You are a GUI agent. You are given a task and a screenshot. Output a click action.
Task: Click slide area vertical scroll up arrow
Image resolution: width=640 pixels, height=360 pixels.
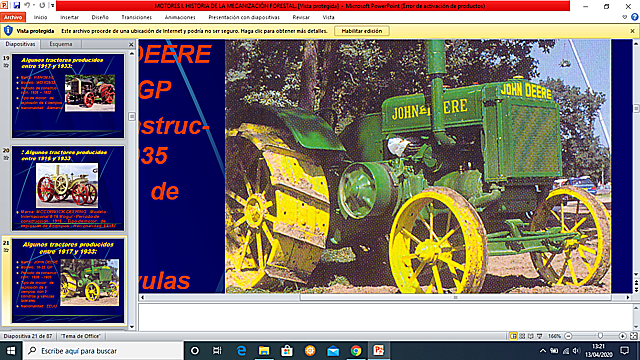(636, 43)
